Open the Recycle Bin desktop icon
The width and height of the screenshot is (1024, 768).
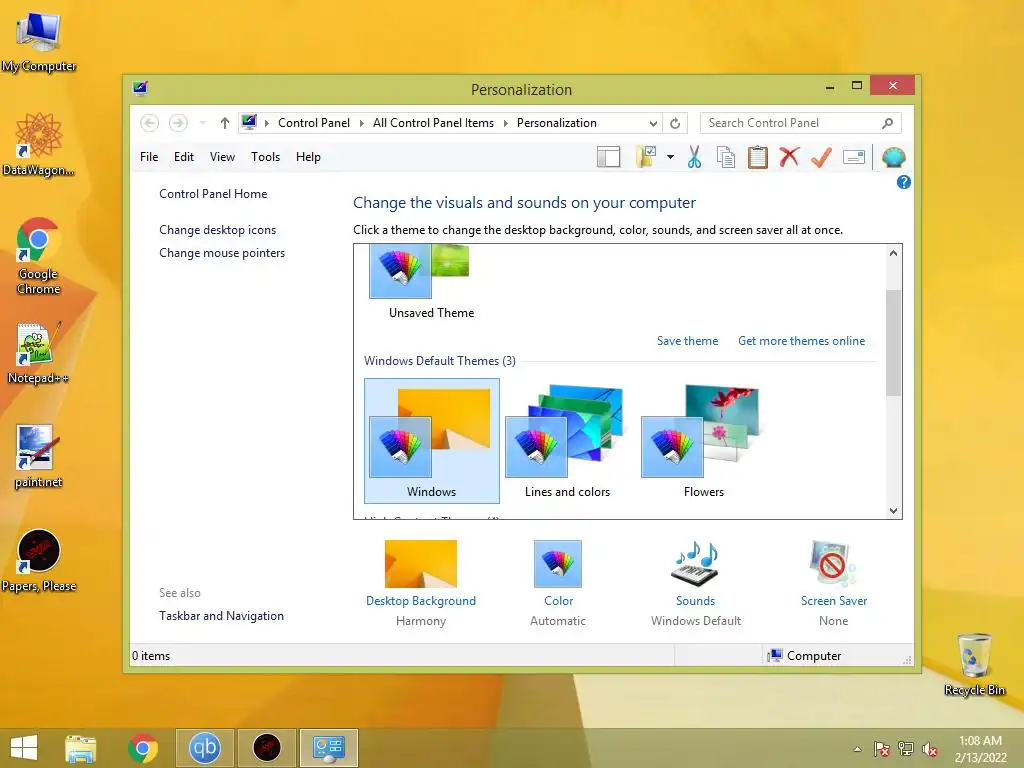coord(974,664)
